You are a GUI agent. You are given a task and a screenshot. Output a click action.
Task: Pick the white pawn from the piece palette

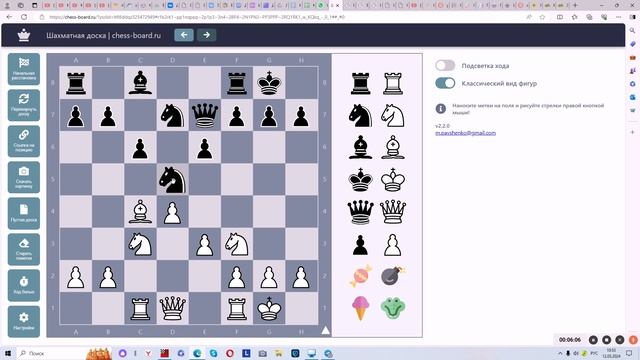[x=393, y=245]
